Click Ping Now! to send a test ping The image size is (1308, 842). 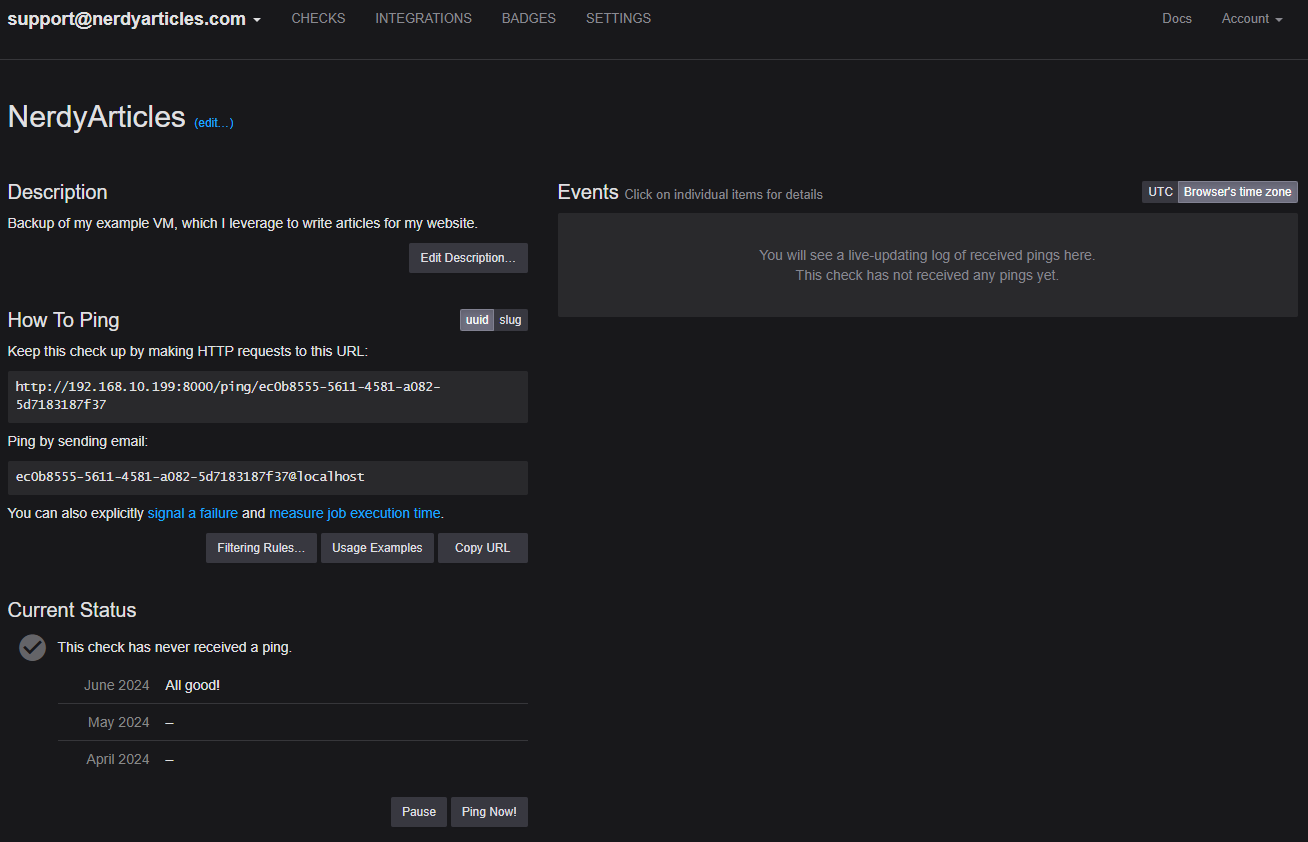(489, 811)
